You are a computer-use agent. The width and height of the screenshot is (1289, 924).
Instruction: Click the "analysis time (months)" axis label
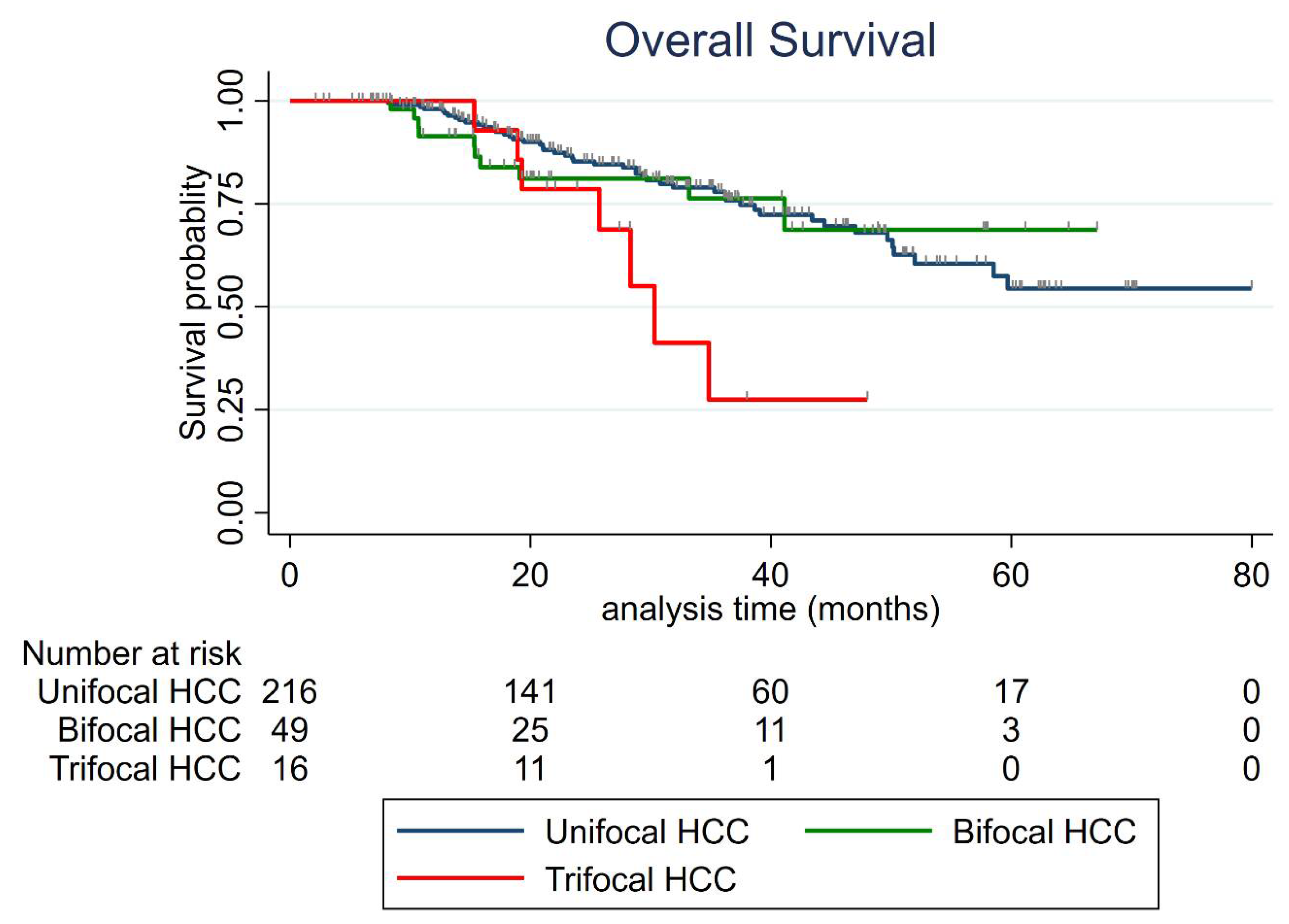(x=770, y=609)
